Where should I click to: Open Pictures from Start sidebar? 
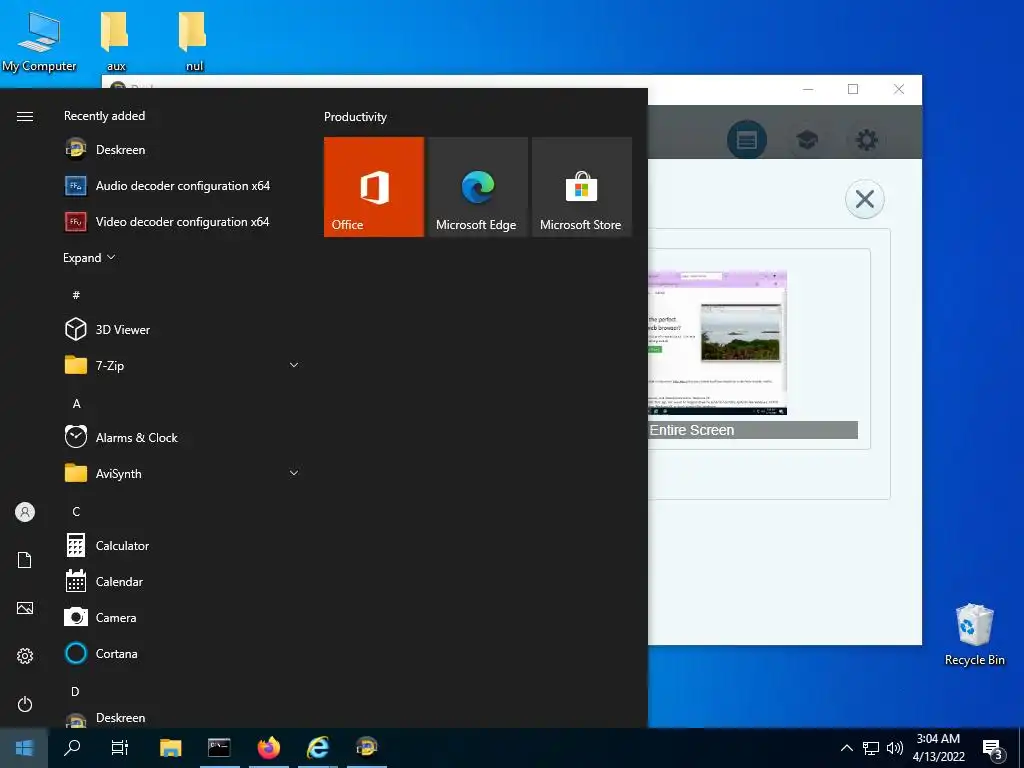(x=25, y=608)
